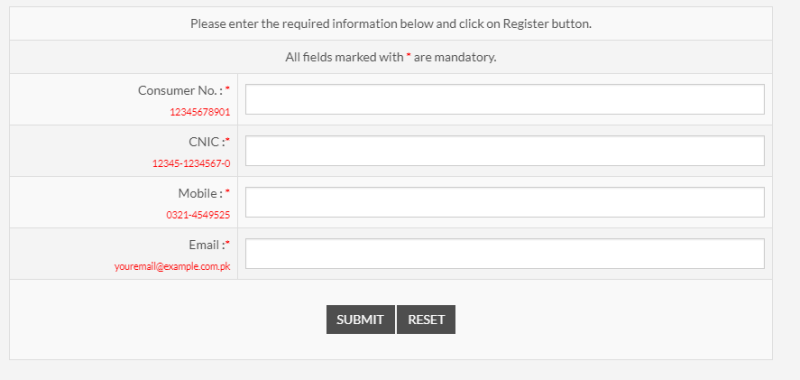Click the red asterisk beside Consumer No.
This screenshot has height=380, width=800.
228,89
